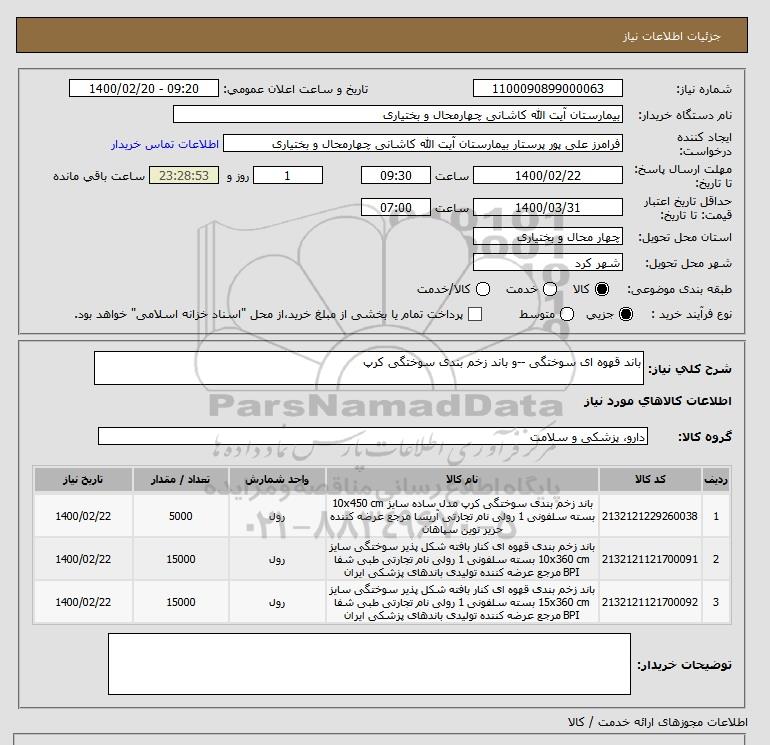Click the request creator name field
Viewport: 770px width, 745px height.
[423, 144]
